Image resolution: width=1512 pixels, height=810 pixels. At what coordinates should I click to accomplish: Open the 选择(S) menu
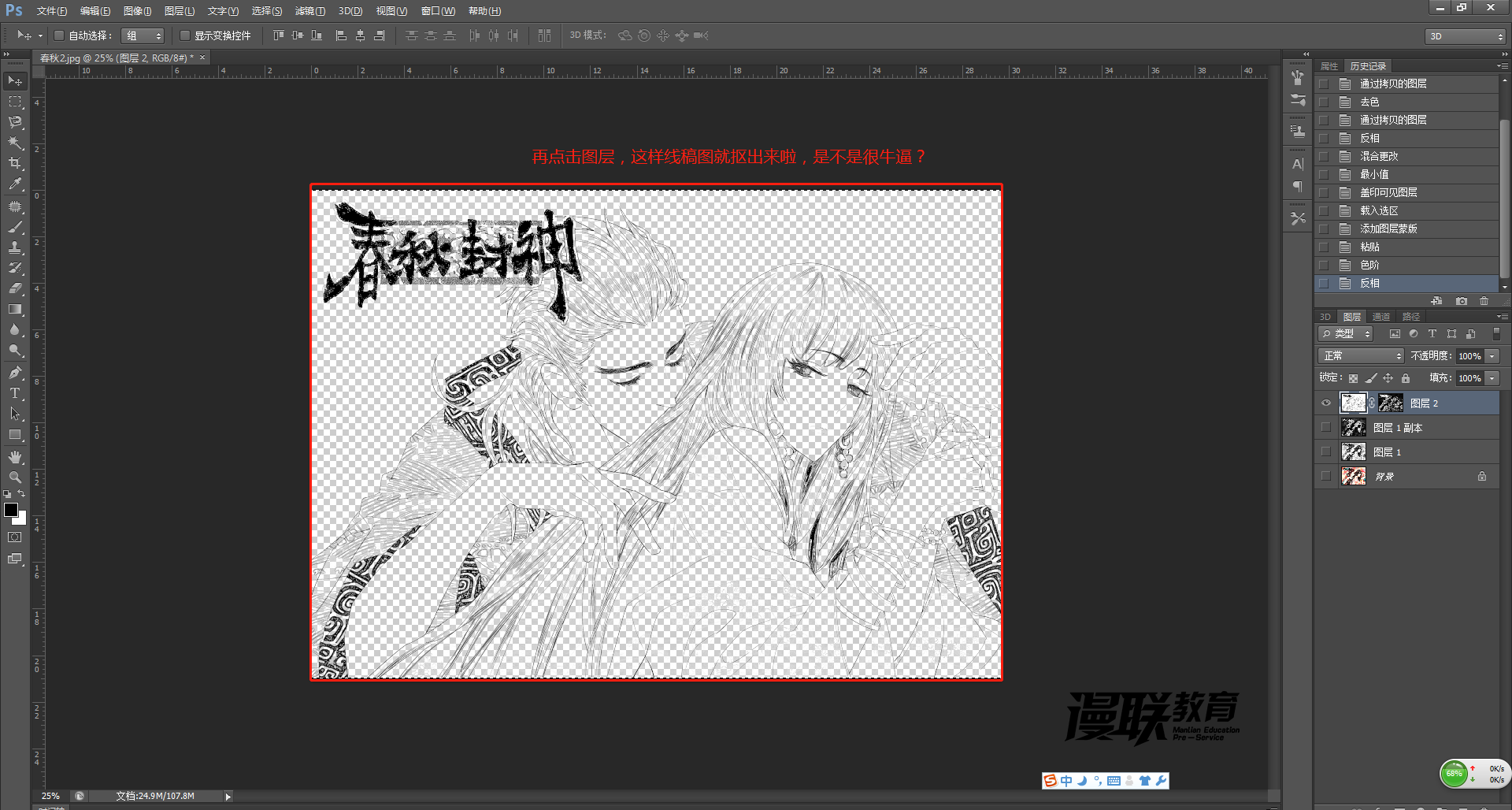tap(267, 11)
